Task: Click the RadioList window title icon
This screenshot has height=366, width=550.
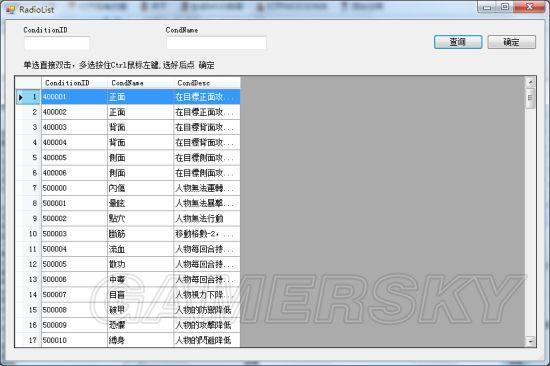Action: [x=10, y=9]
